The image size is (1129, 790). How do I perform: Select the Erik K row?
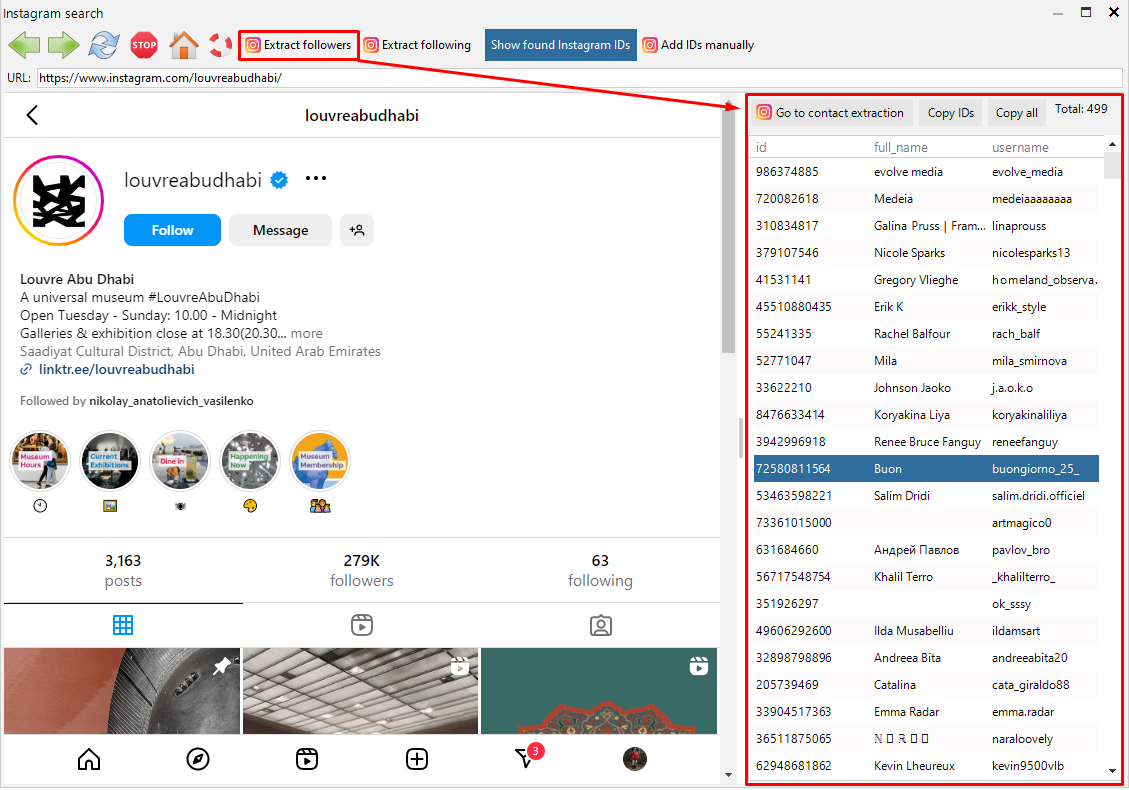pyautogui.click(x=926, y=307)
